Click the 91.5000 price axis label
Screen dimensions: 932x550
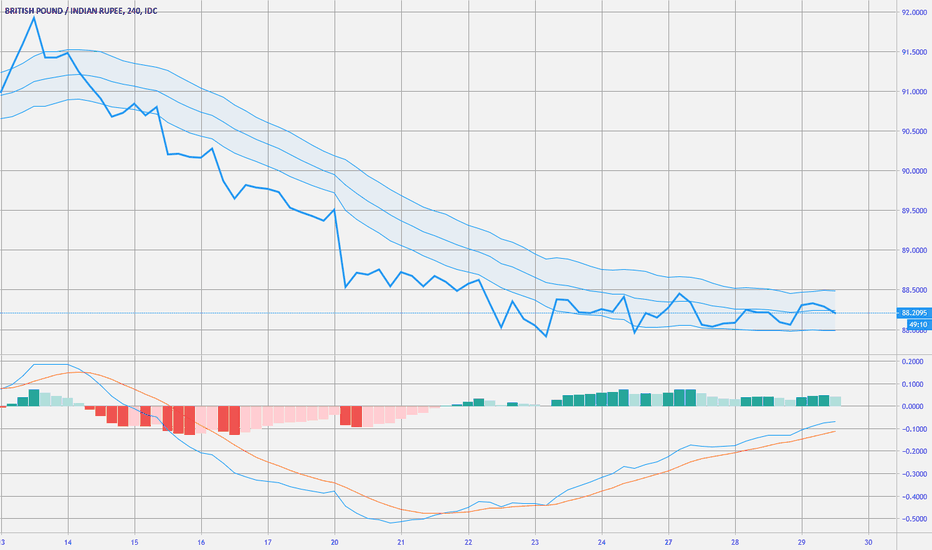[x=914, y=52]
